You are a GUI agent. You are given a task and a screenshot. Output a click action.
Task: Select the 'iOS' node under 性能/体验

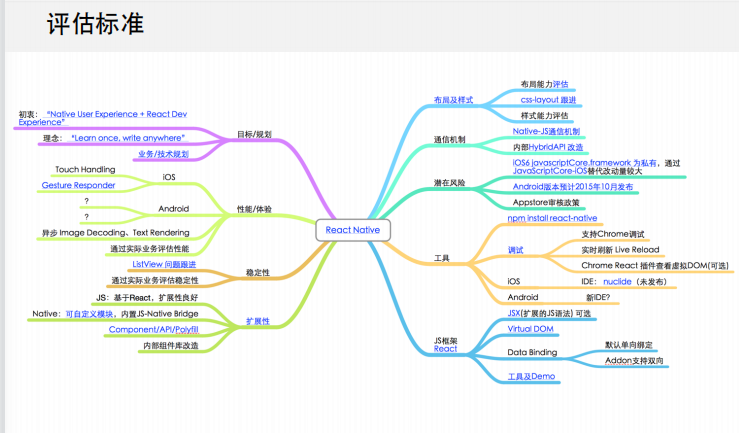coord(169,177)
